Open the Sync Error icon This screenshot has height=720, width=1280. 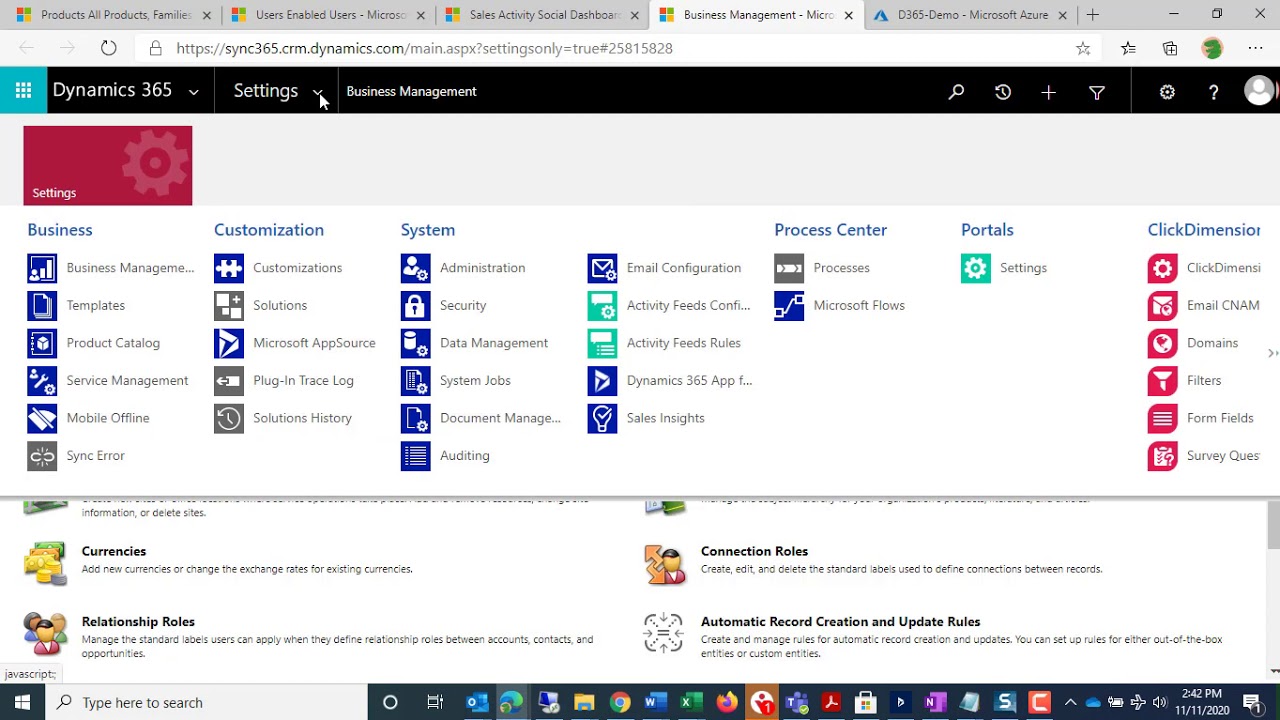(x=42, y=455)
